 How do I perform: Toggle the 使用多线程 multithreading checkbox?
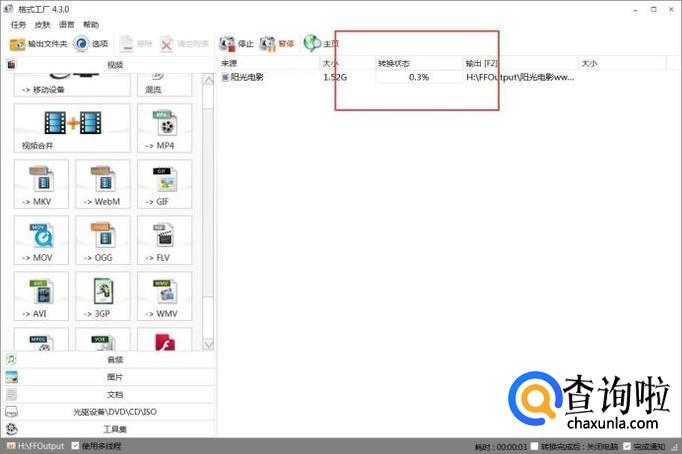[76, 446]
